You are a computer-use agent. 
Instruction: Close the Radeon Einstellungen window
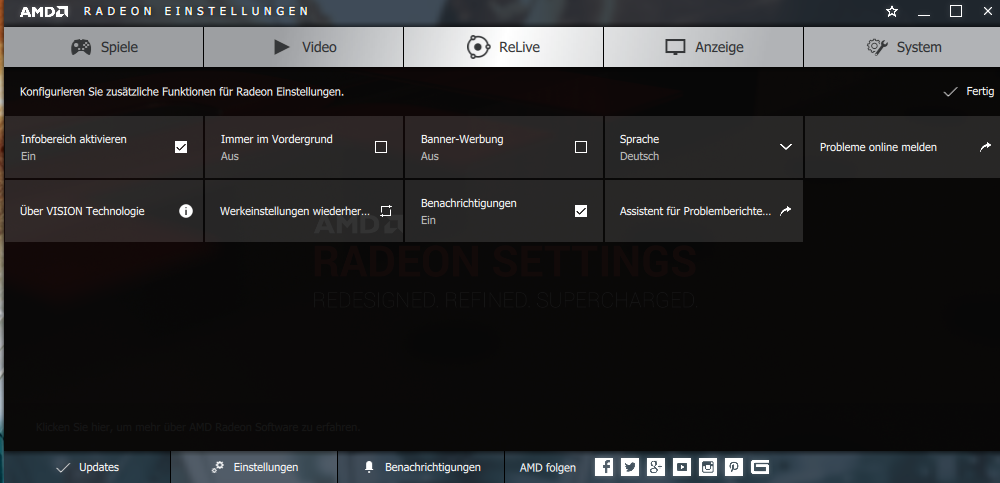tap(988, 11)
